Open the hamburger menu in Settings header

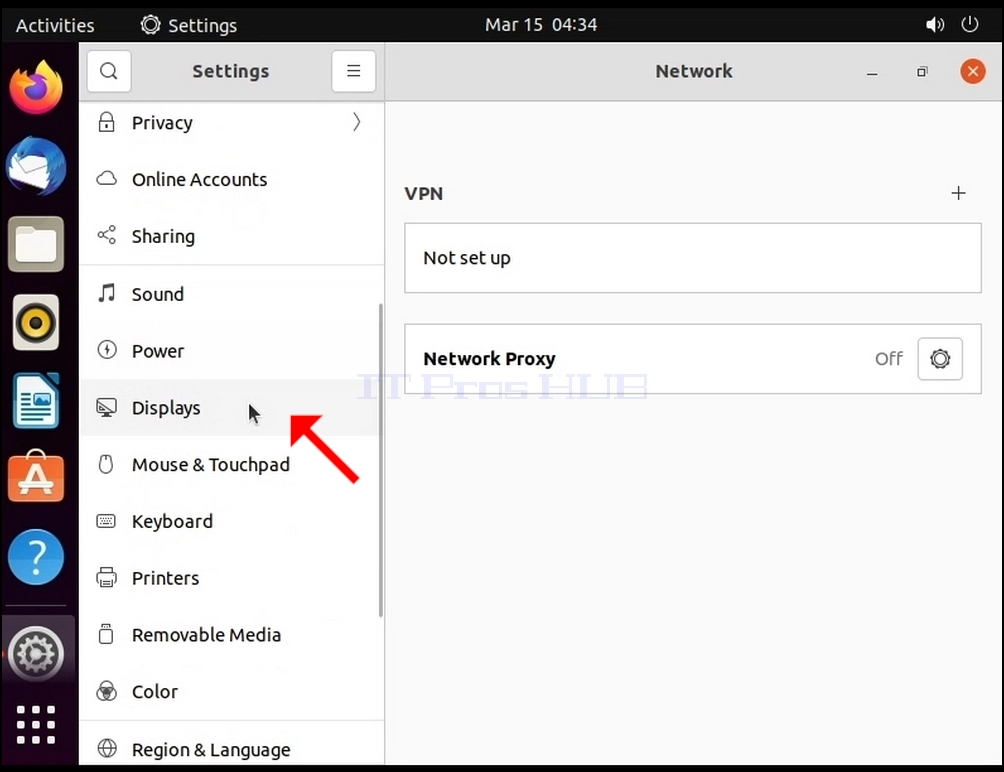pos(353,71)
